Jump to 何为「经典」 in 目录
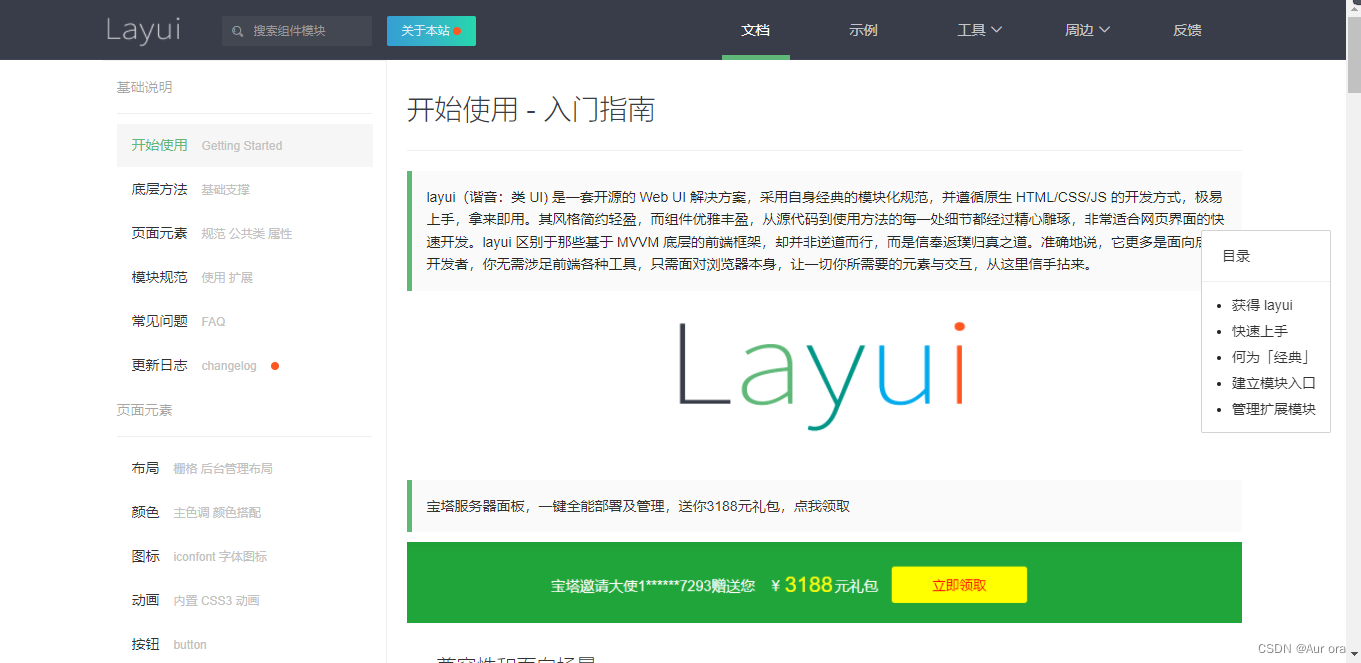This screenshot has width=1361, height=663. click(x=1271, y=357)
